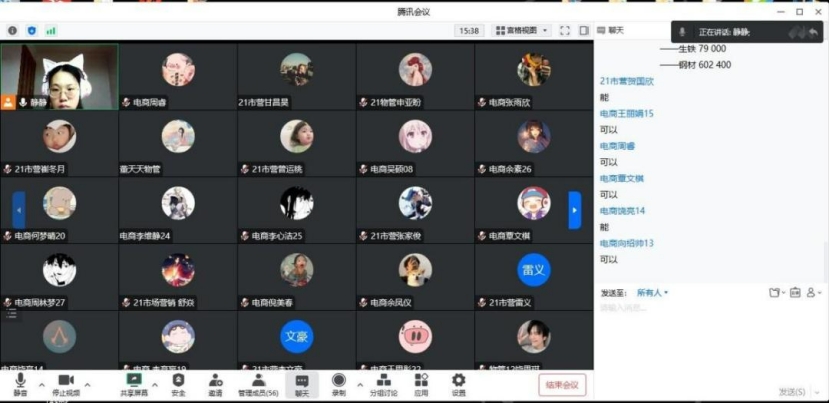Open Manage Members (管理成员) panel
The height and width of the screenshot is (404, 830).
[257, 383]
